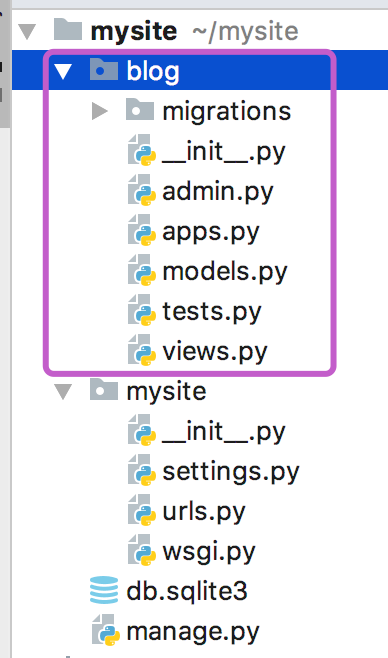Click the admin.py Python file icon
Viewport: 388px width, 658px height.
tap(142, 190)
